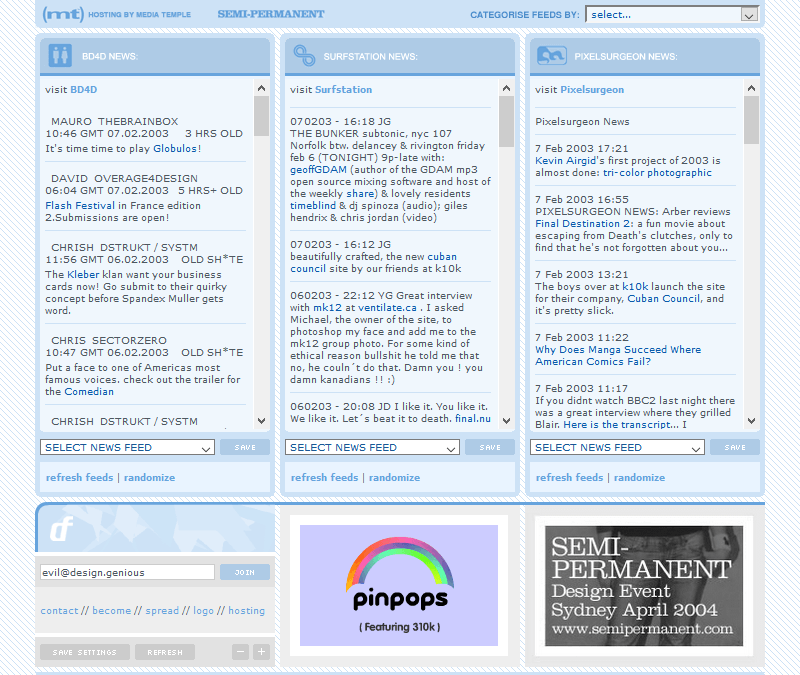Open Select News Feed dropdown under BD4D
Viewport: 800px width, 675px height.
tap(127, 447)
